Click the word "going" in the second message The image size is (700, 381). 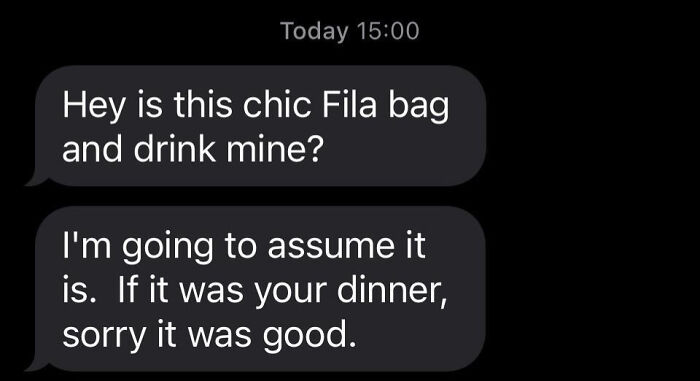click(x=167, y=248)
